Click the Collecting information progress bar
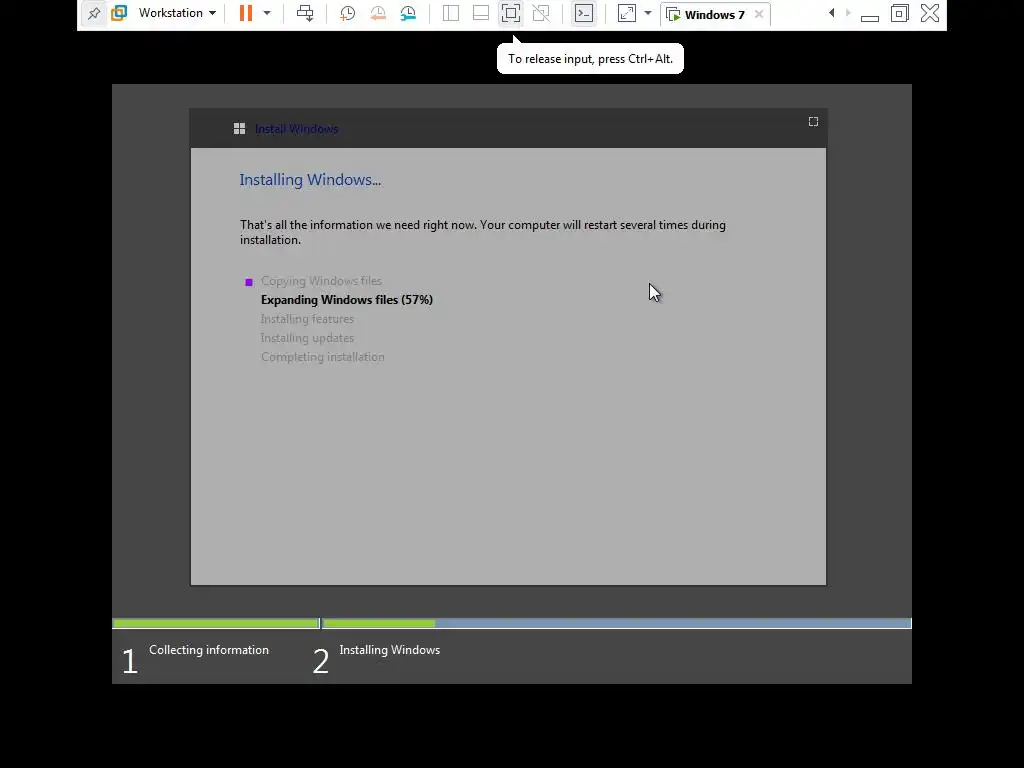Viewport: 1024px width, 768px height. pyautogui.click(x=216, y=624)
